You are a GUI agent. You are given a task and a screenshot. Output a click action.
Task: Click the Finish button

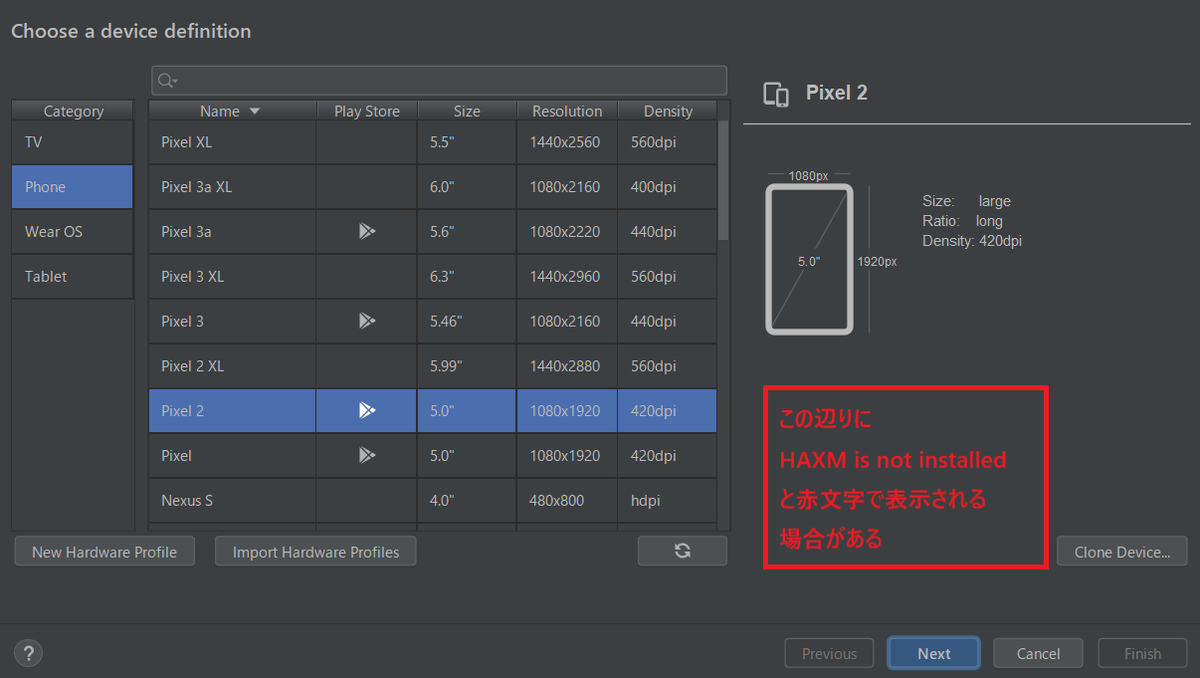pos(1142,653)
